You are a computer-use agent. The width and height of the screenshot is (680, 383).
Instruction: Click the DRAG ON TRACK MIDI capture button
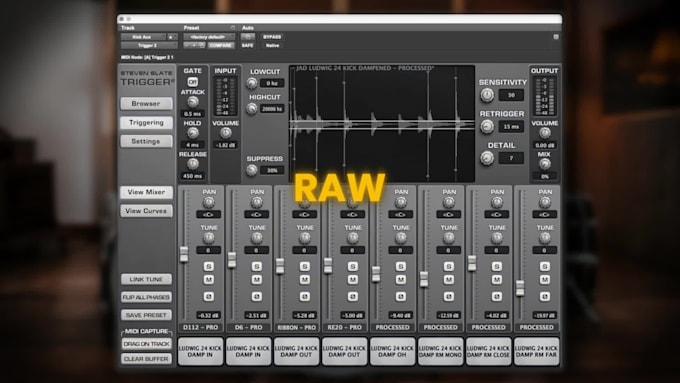146,344
